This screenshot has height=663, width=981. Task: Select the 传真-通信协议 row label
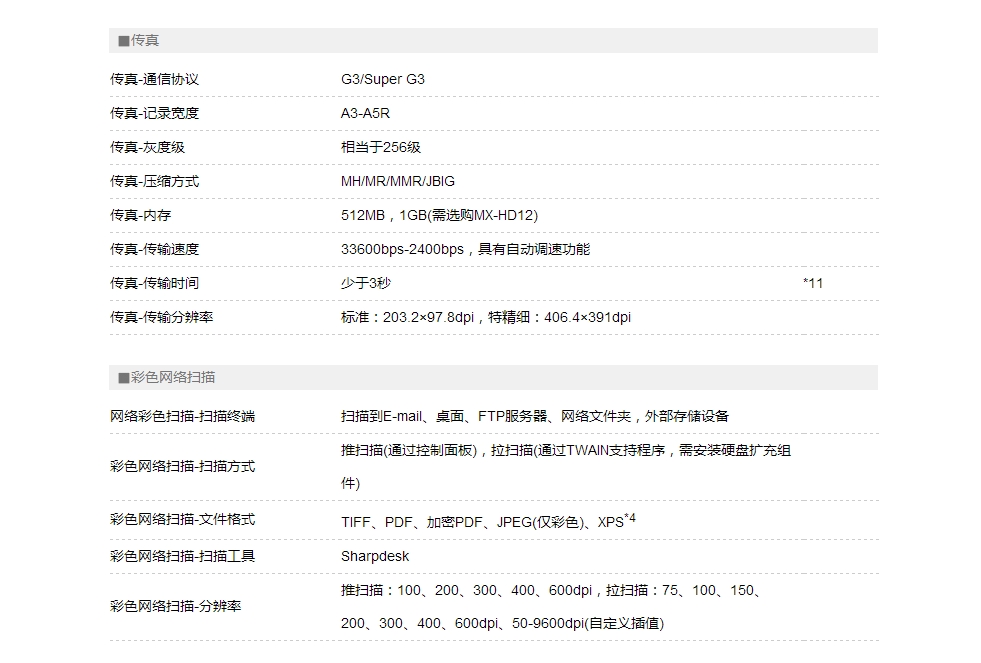154,79
